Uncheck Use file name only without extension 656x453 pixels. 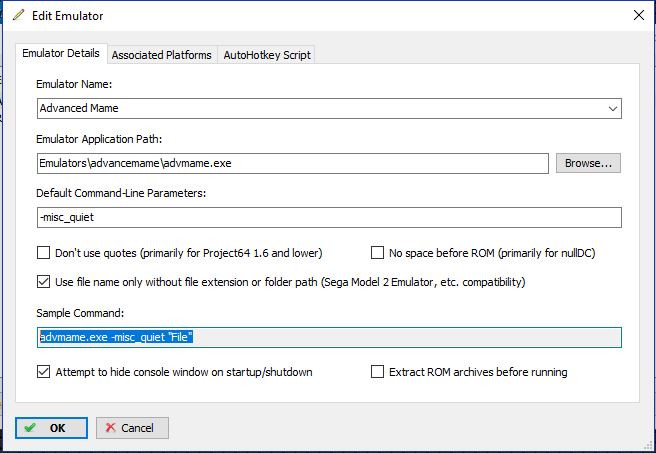44,282
